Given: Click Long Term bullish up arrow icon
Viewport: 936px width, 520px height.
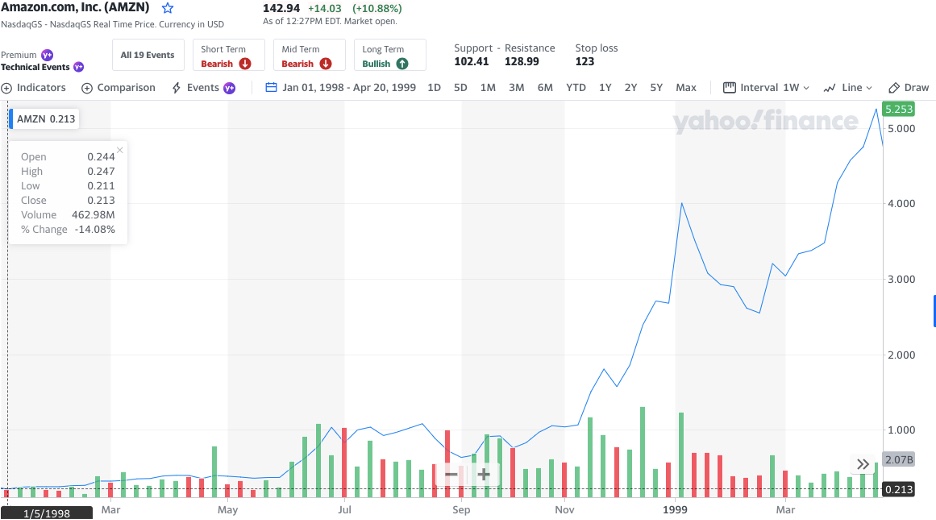Looking at the screenshot, I should 402,64.
